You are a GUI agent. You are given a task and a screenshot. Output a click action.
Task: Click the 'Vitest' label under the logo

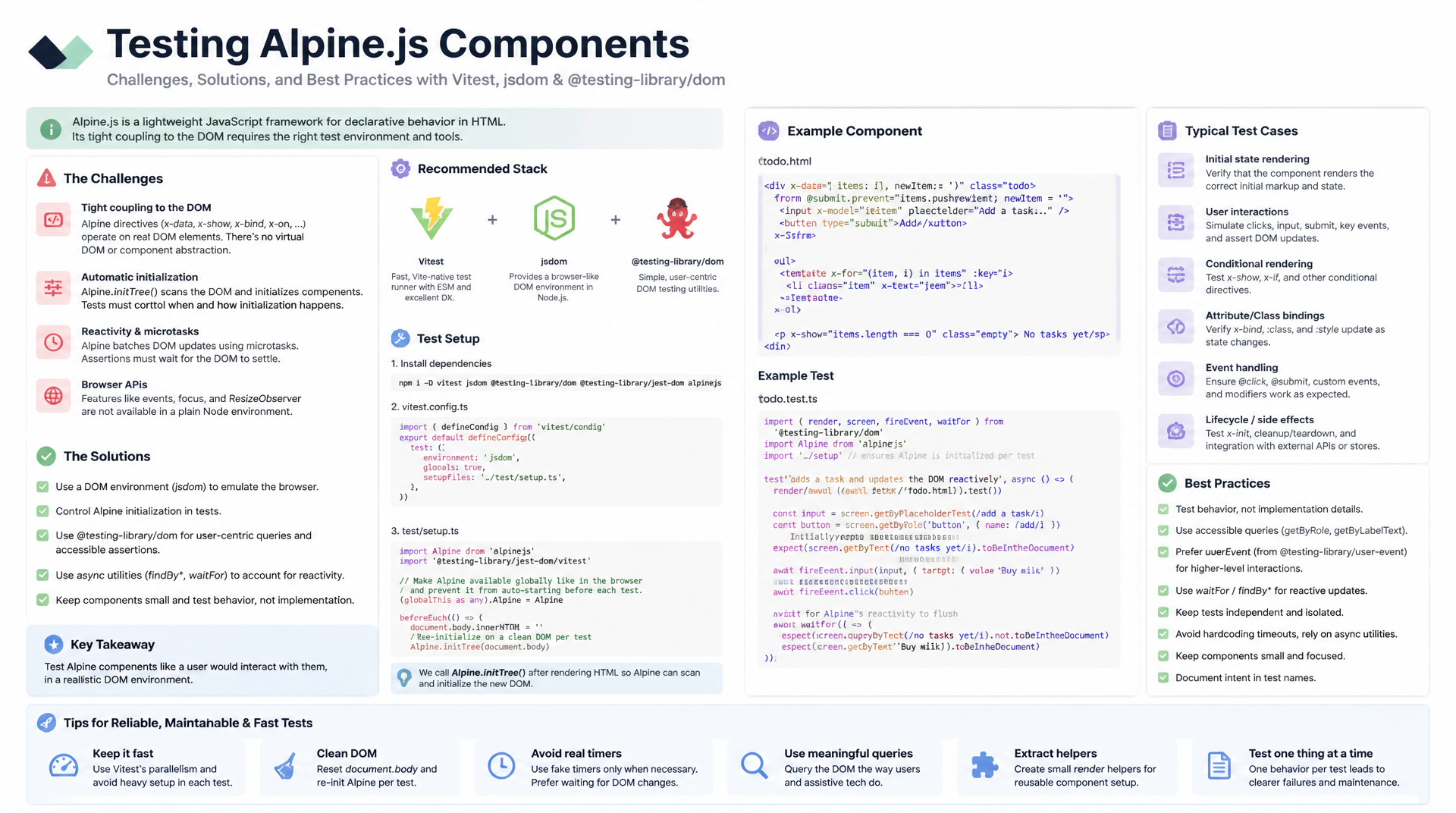point(431,261)
